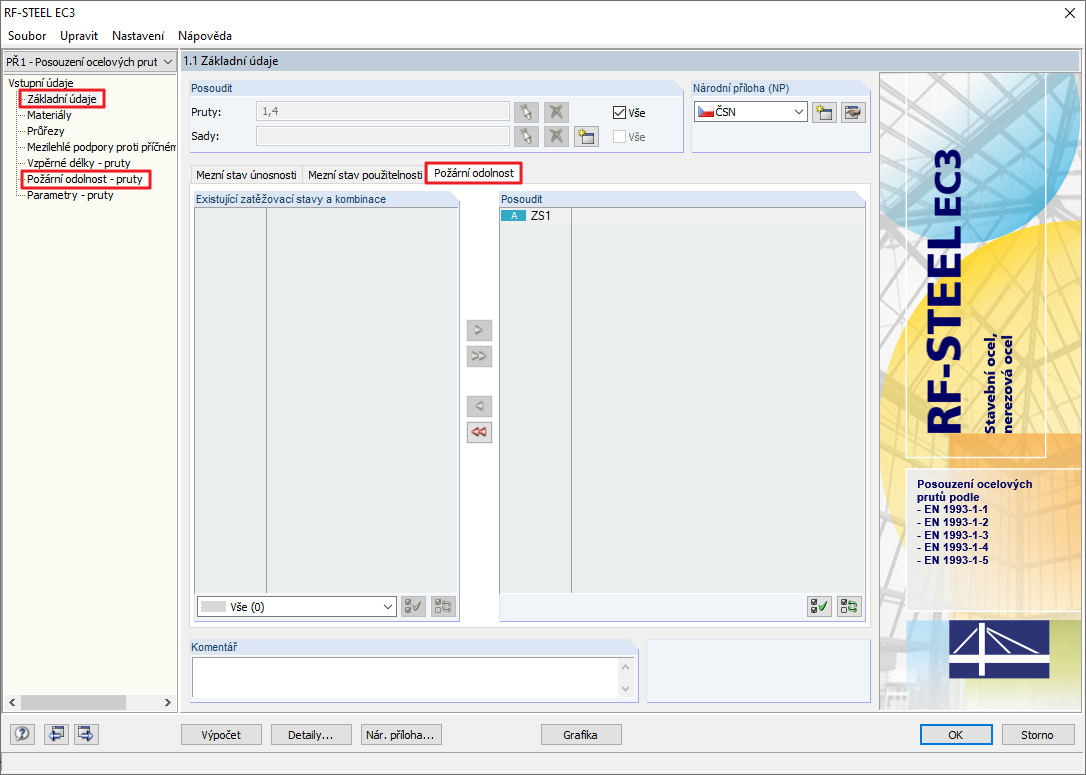Cancel with Storno button
The image size is (1086, 775).
tap(1038, 735)
